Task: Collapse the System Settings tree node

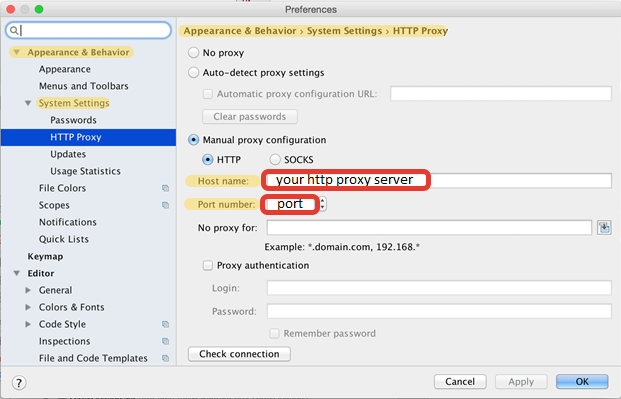Action: click(x=28, y=103)
